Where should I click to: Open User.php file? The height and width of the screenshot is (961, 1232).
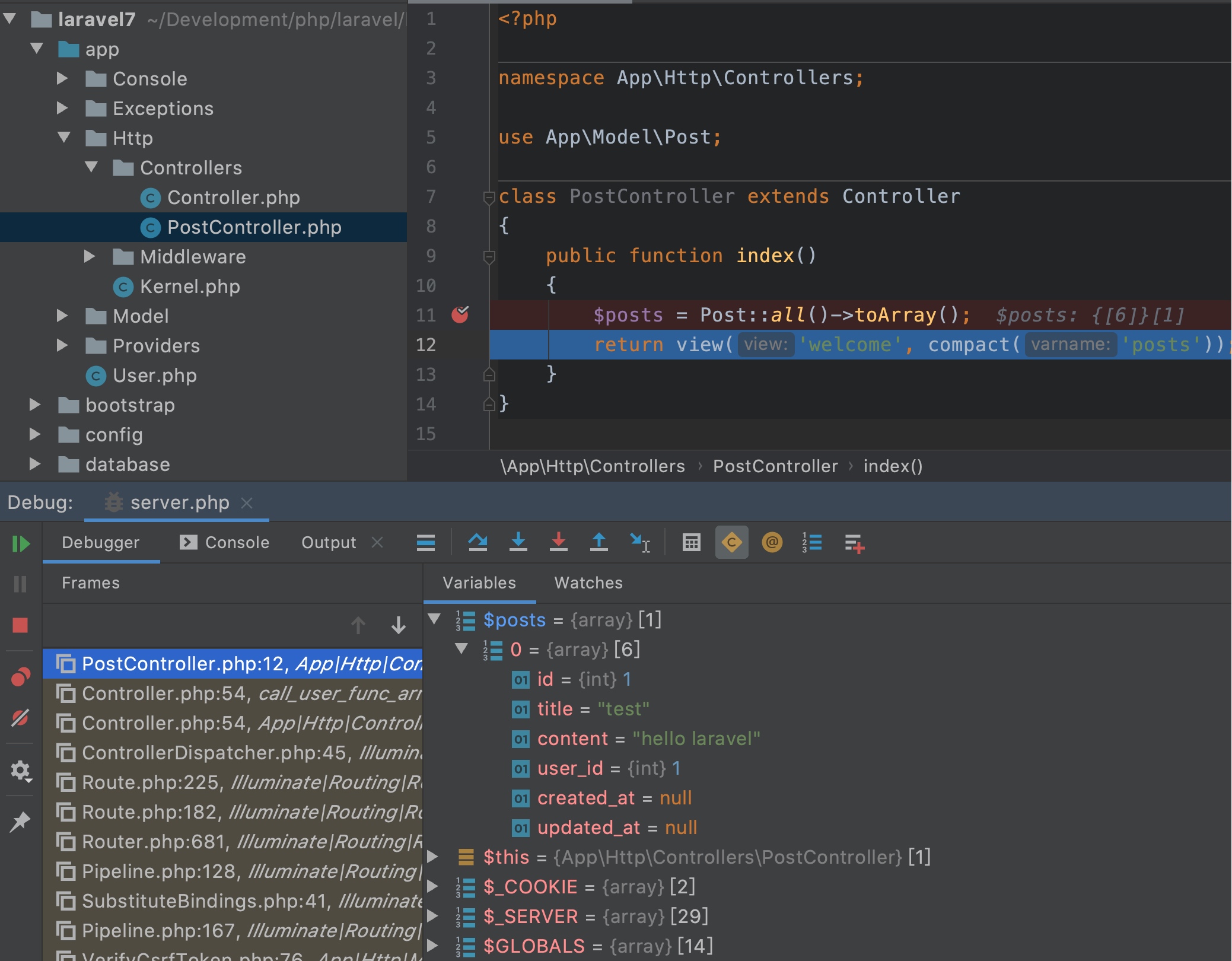coord(142,376)
